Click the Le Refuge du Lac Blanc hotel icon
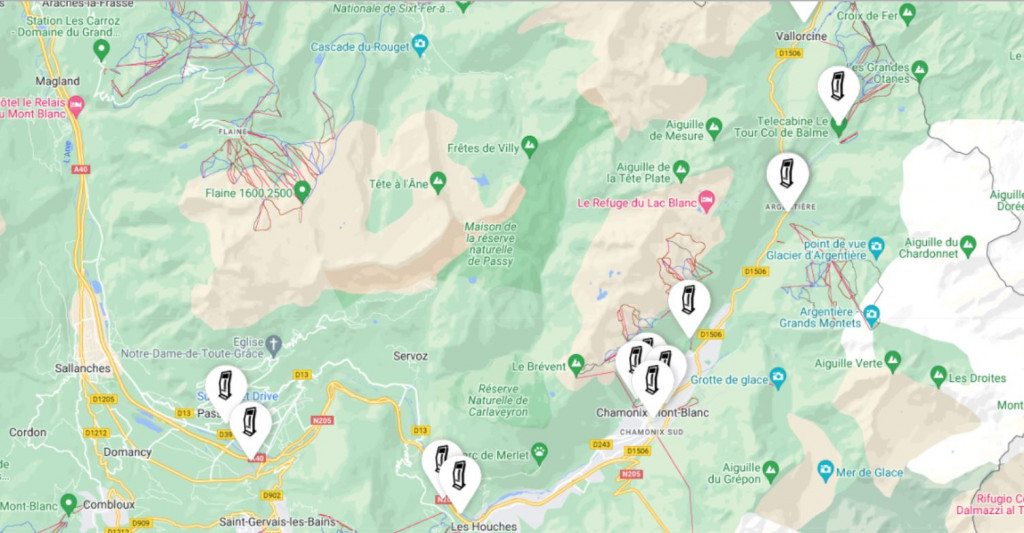The width and height of the screenshot is (1024, 533). coord(706,201)
